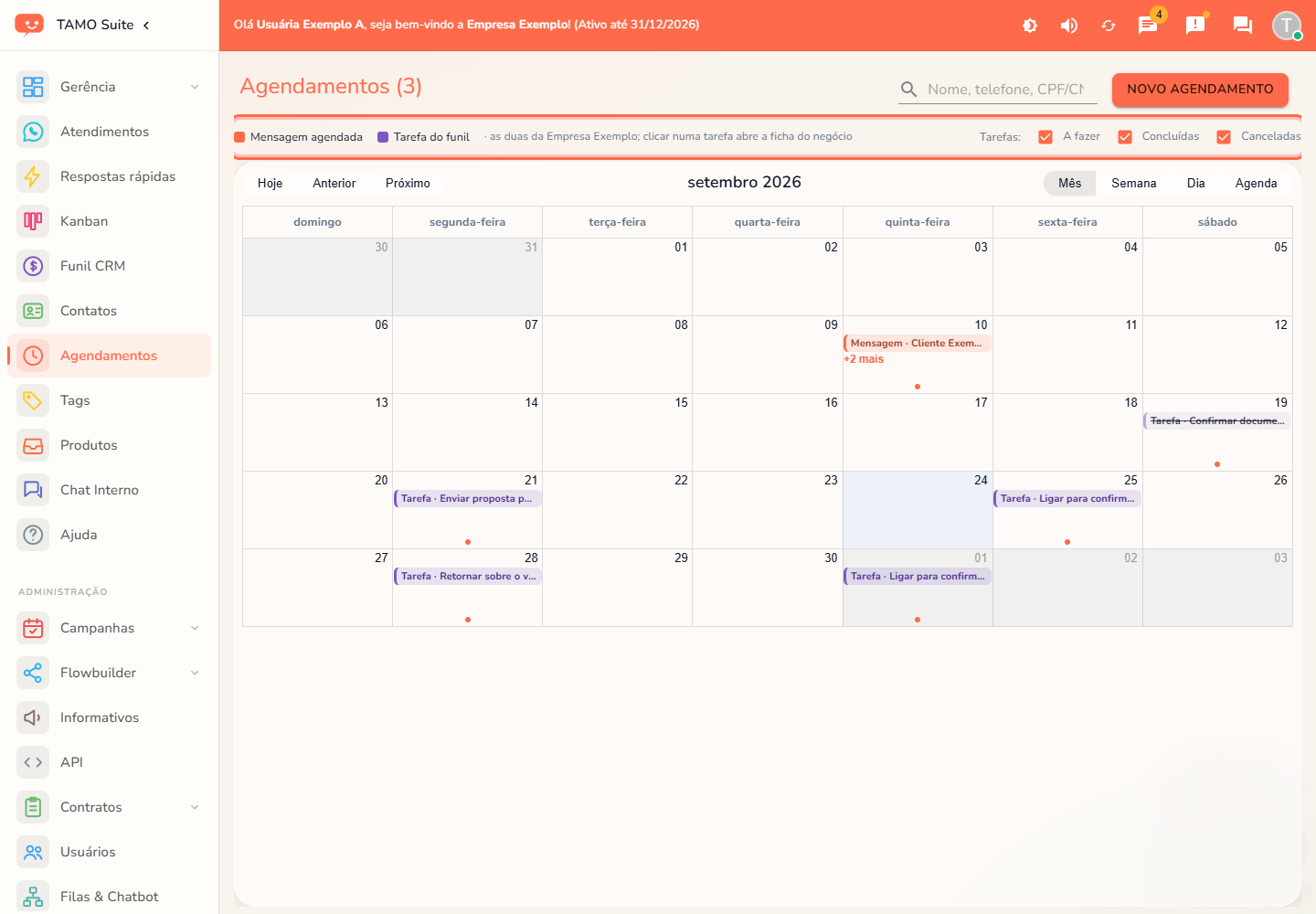Image resolution: width=1316 pixels, height=914 pixels.
Task: Switch to Agenda view
Action: pos(1256,183)
